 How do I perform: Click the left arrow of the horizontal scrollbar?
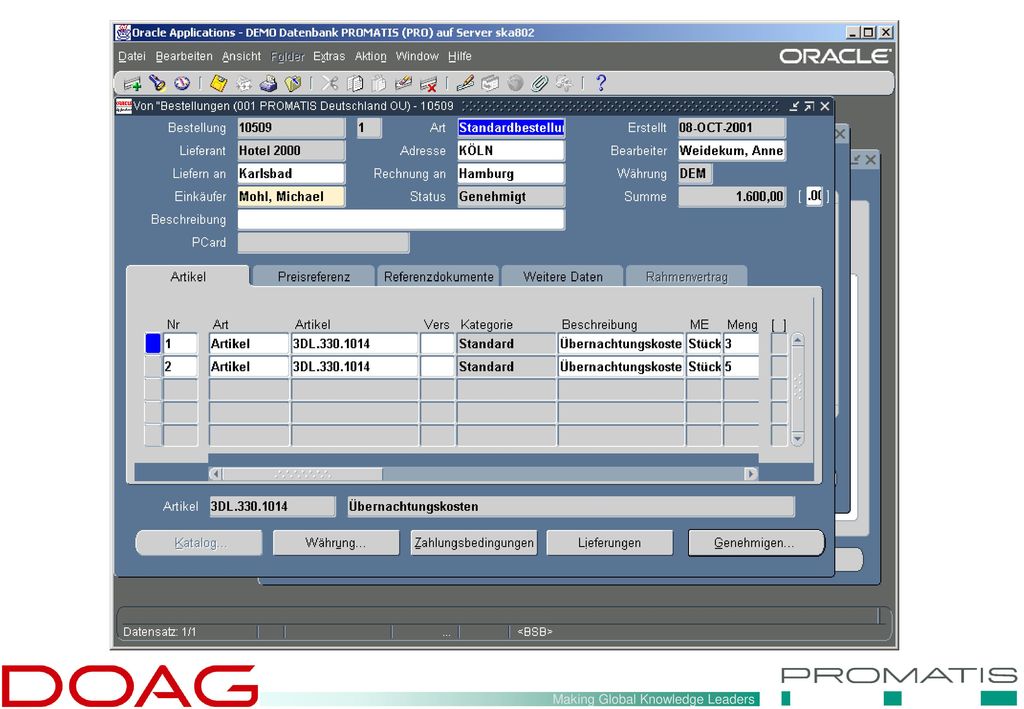216,474
